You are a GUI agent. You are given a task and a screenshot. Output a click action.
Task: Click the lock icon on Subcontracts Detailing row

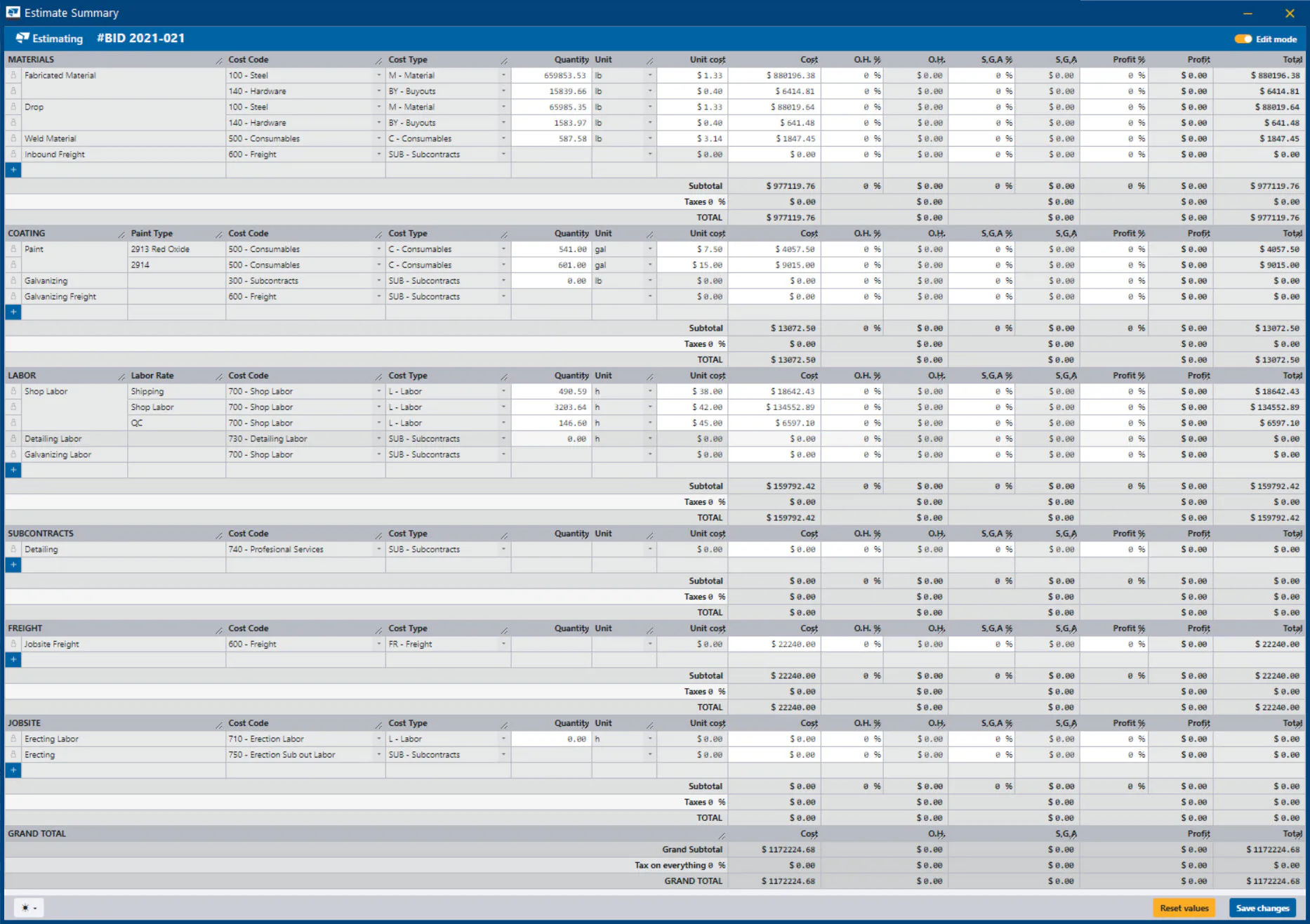coord(13,549)
